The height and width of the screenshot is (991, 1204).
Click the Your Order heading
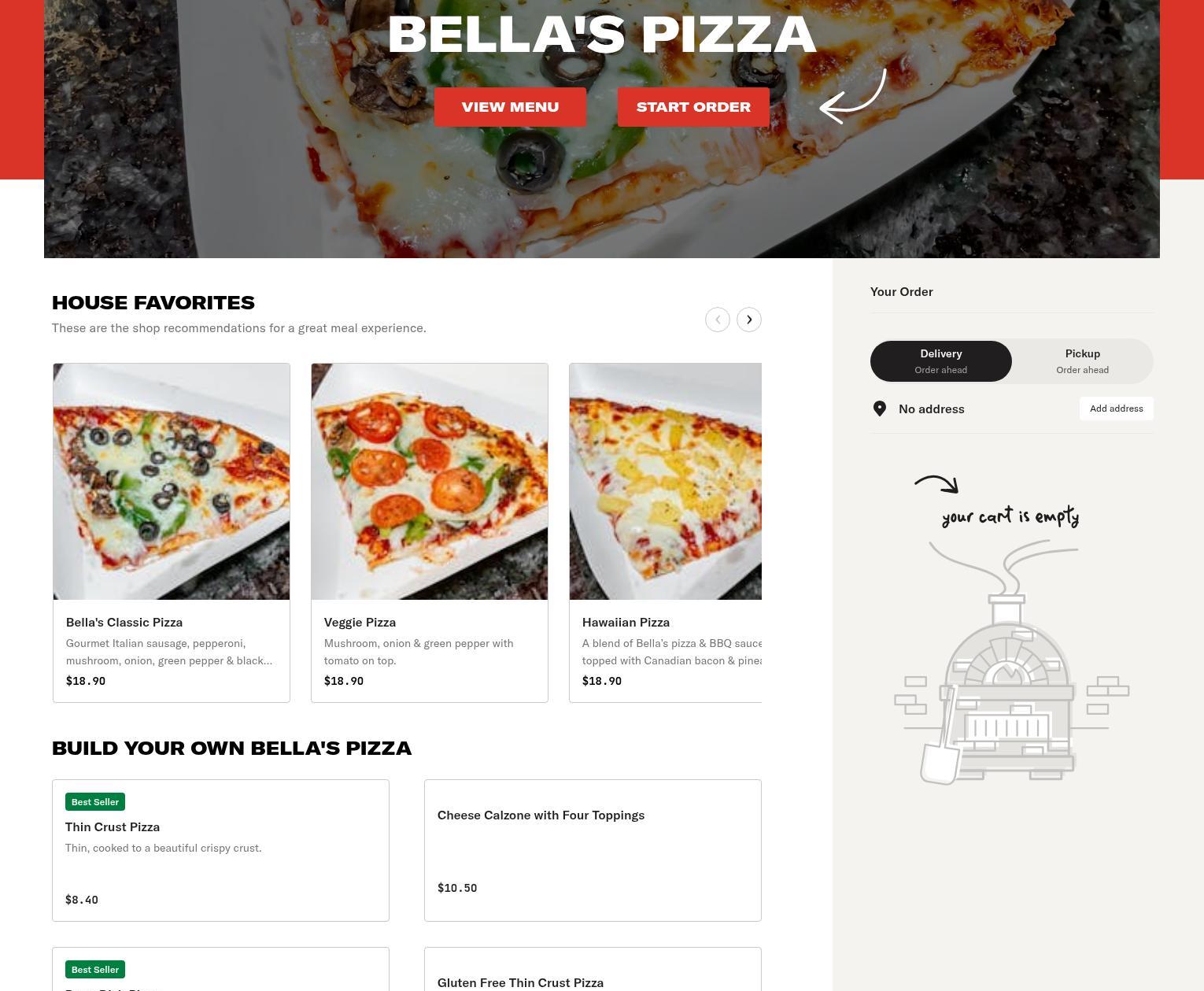[902, 291]
